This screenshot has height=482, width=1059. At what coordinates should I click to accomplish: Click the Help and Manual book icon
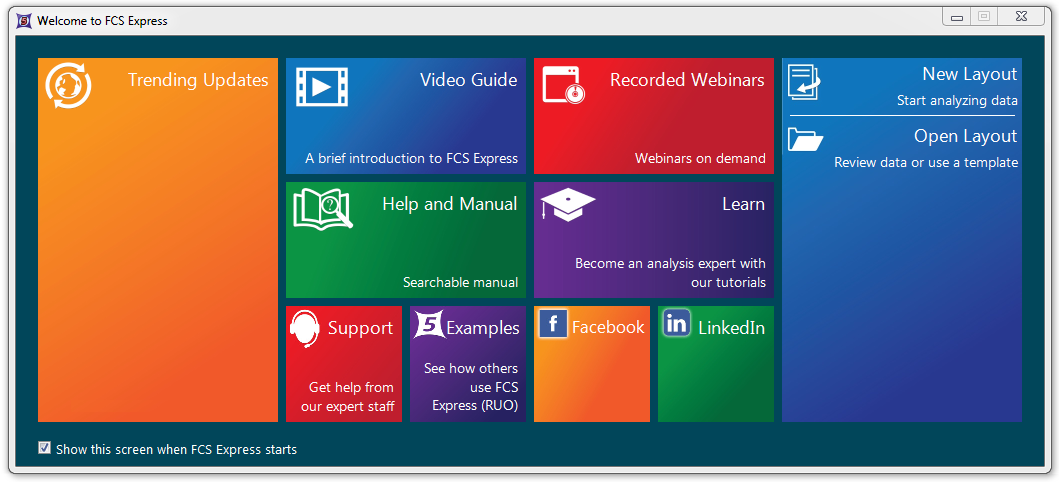[x=322, y=209]
